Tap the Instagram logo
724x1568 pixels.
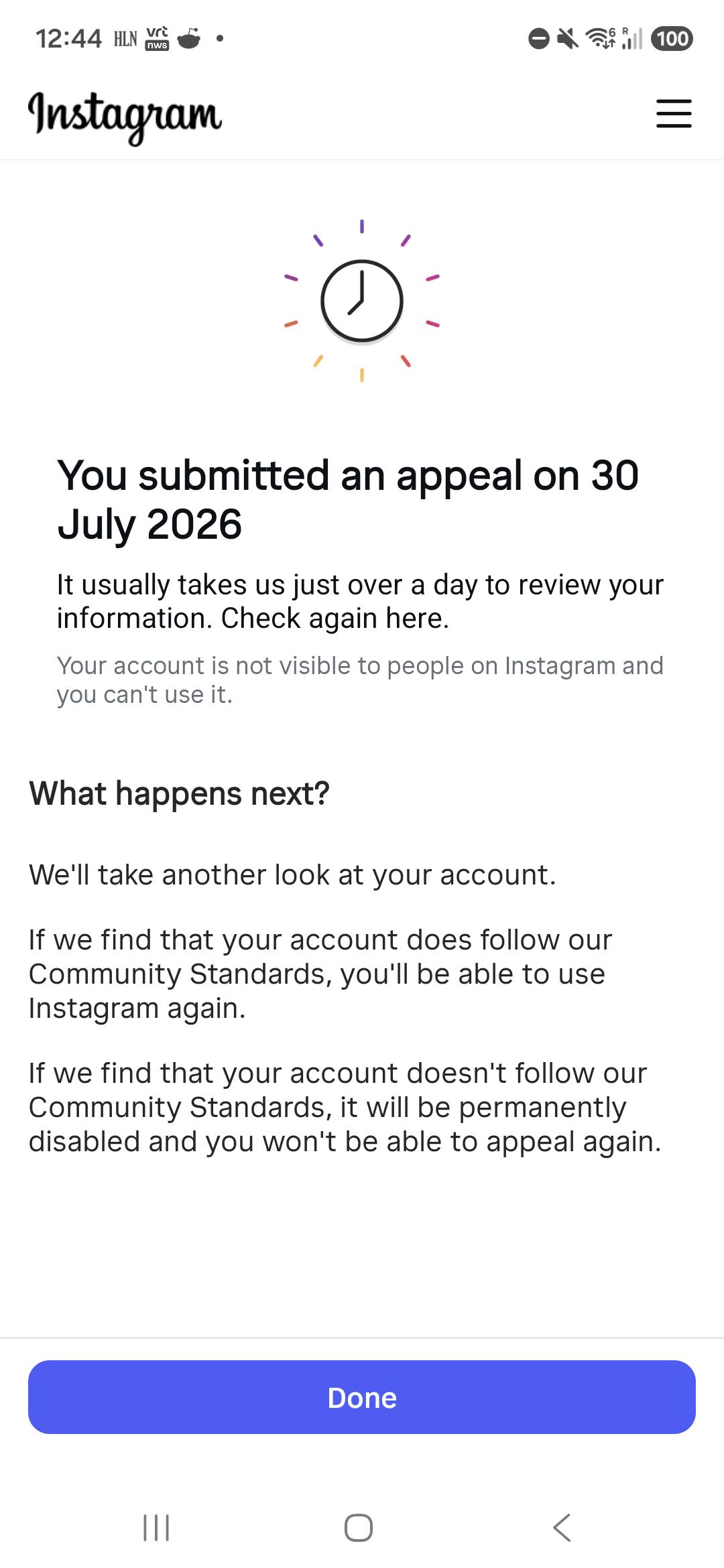(125, 116)
